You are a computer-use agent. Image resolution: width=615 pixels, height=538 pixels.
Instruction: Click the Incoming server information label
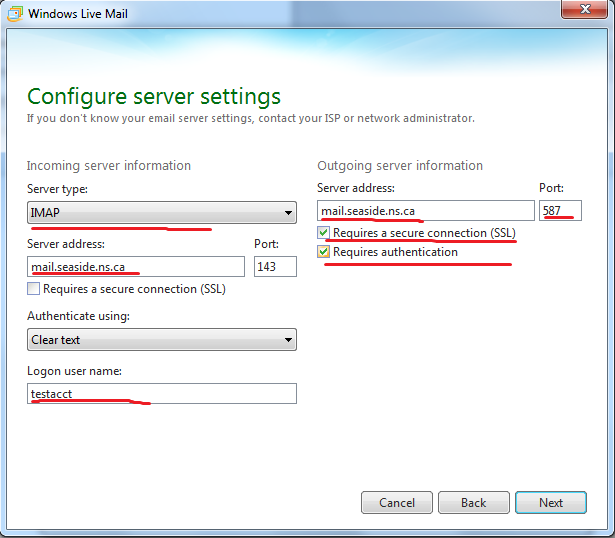pos(109,165)
